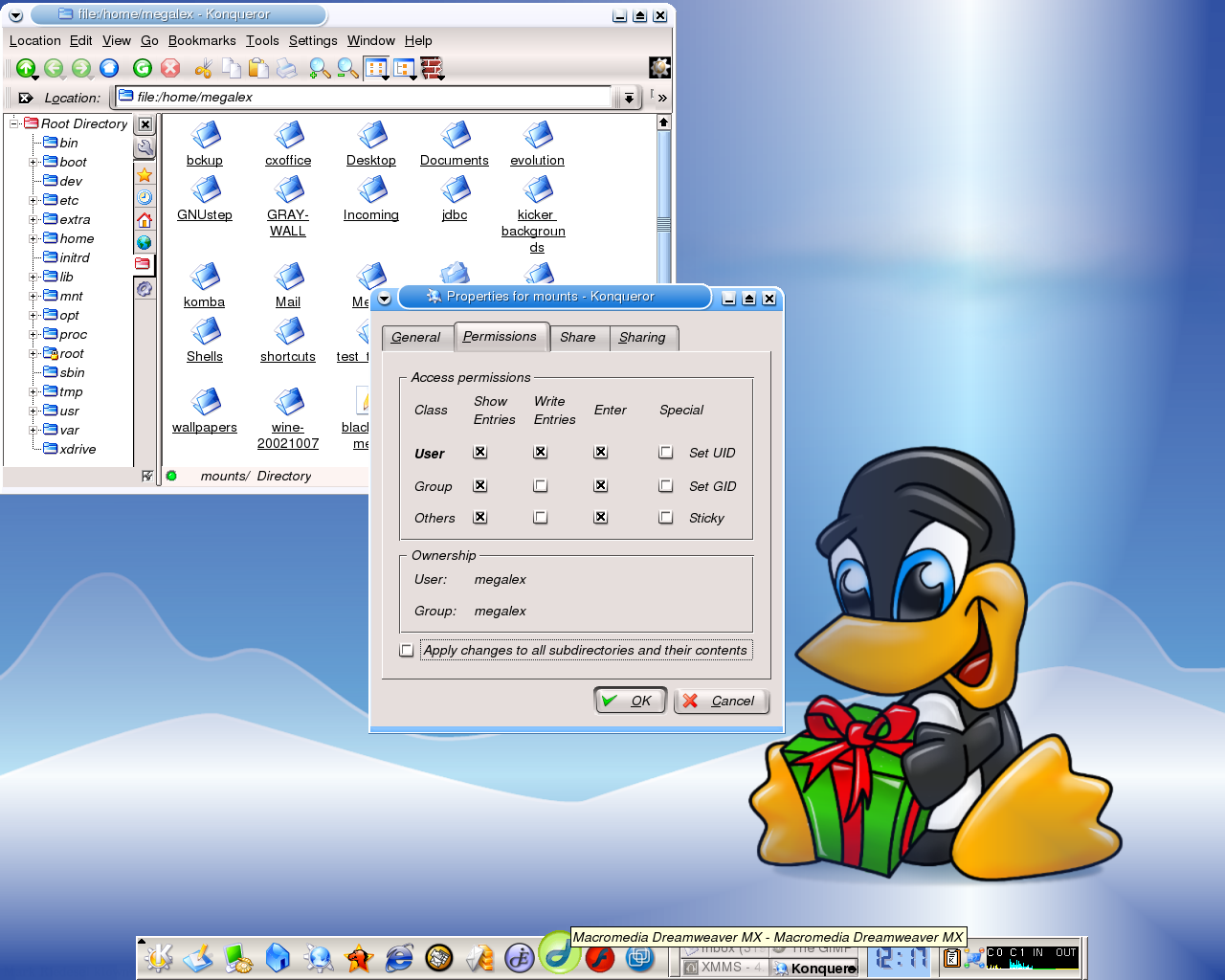The height and width of the screenshot is (980, 1225).
Task: Switch to the General tab
Action: pos(416,338)
